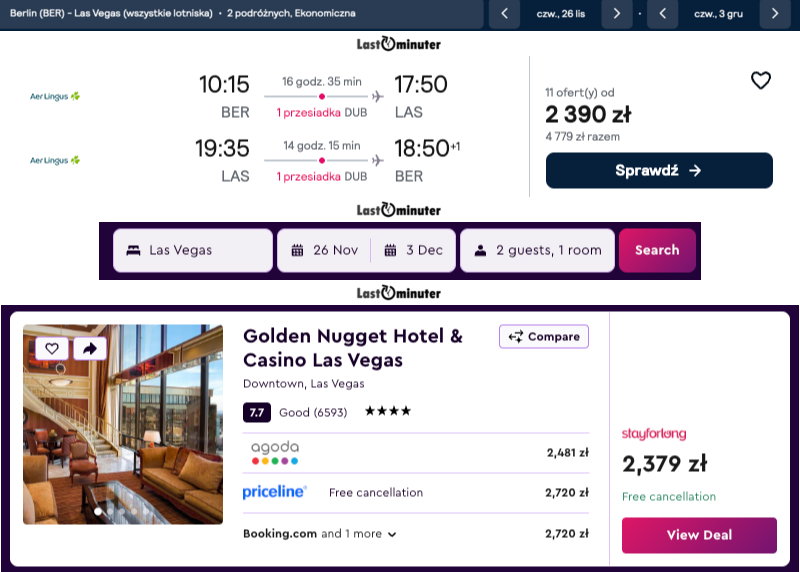
Task: Advance departure date after czw., 26 lis
Action: (616, 14)
